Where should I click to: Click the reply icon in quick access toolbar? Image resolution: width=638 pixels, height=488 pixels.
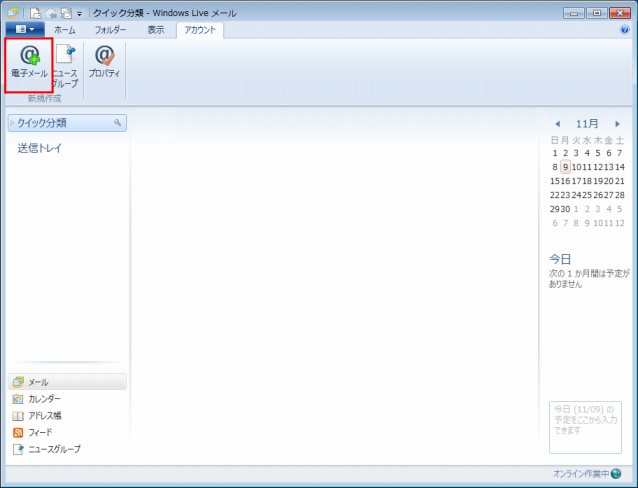coord(51,13)
